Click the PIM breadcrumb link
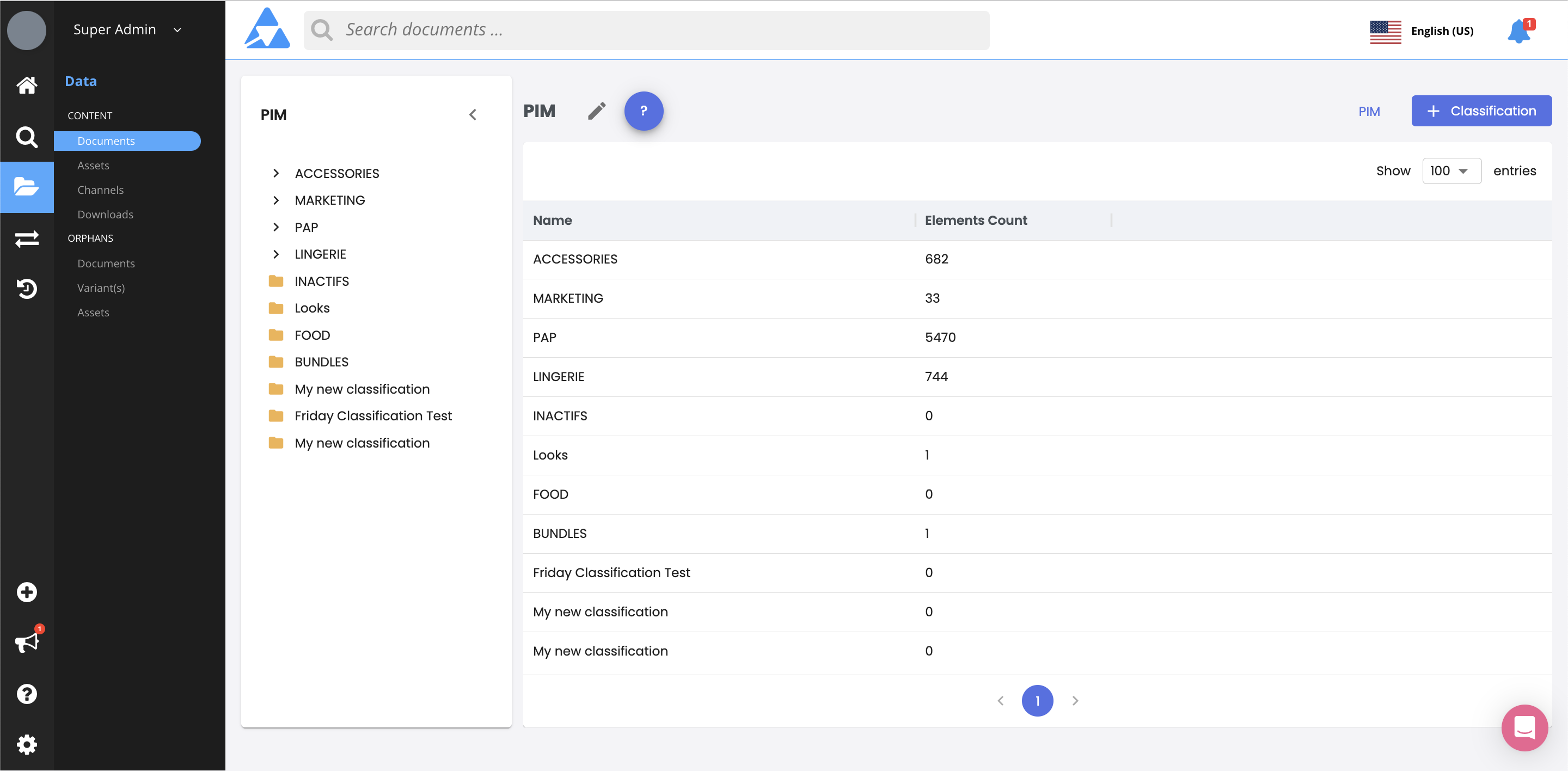Image resolution: width=1568 pixels, height=771 pixels. (x=1369, y=112)
